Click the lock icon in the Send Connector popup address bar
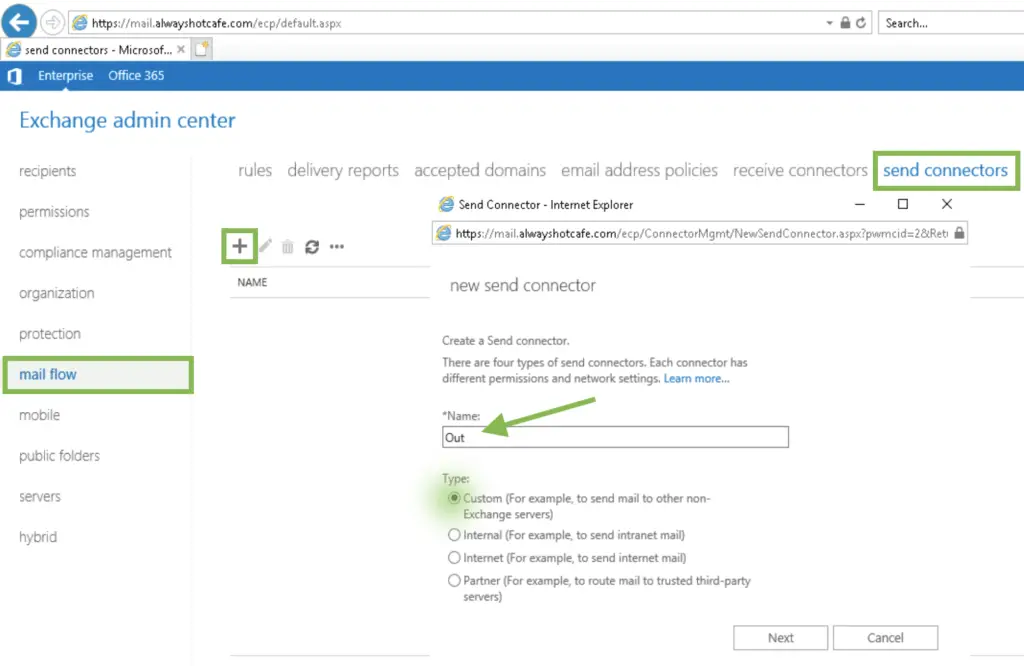The width and height of the screenshot is (1024, 666). tap(959, 233)
